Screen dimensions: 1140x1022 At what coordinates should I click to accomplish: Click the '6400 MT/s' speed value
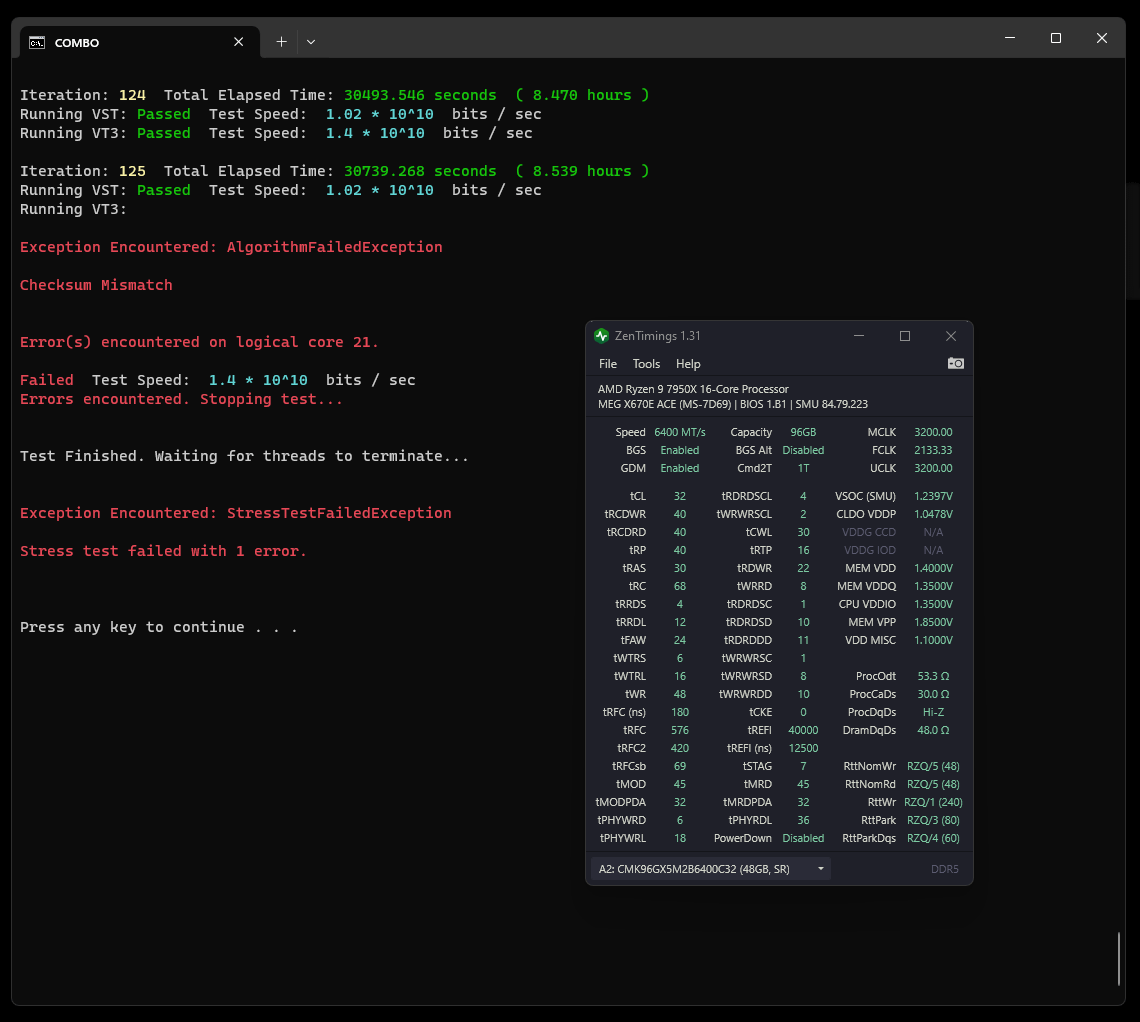[x=680, y=432]
